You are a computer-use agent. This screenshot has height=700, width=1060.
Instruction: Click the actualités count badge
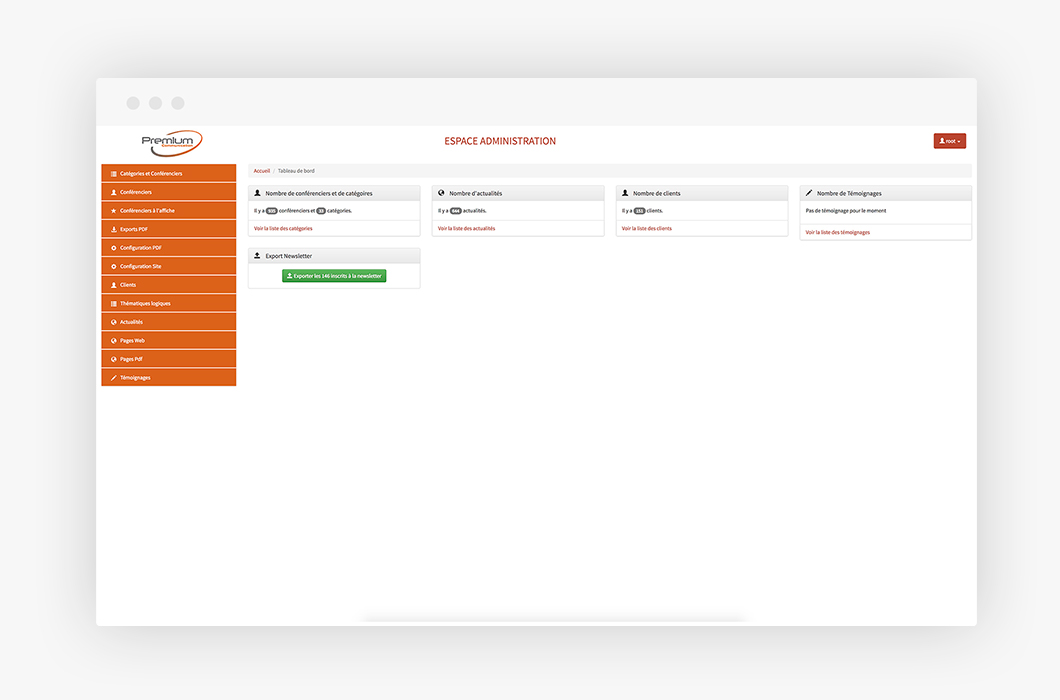pos(456,211)
